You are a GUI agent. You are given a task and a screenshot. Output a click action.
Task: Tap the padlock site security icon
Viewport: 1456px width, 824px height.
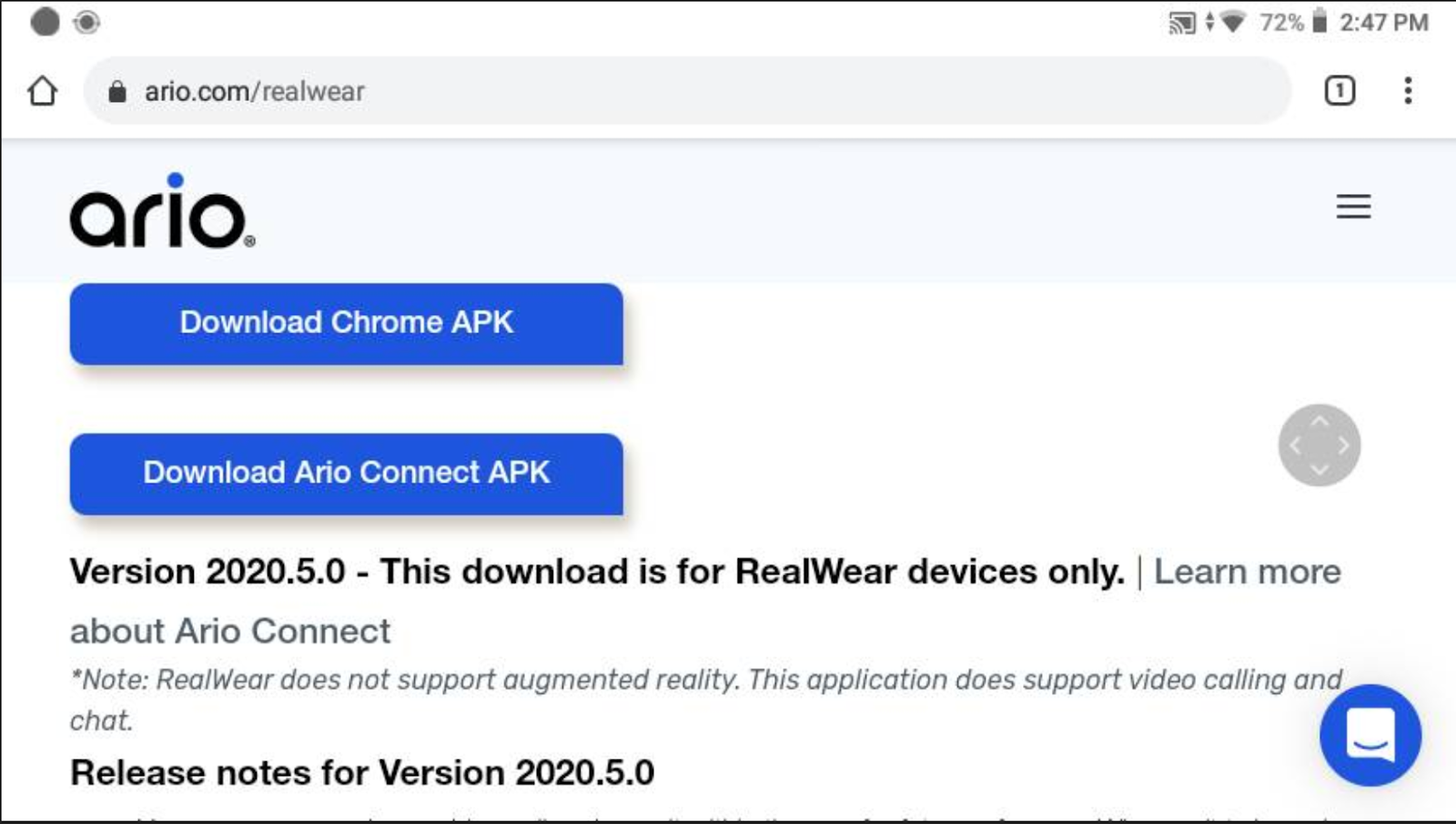116,91
